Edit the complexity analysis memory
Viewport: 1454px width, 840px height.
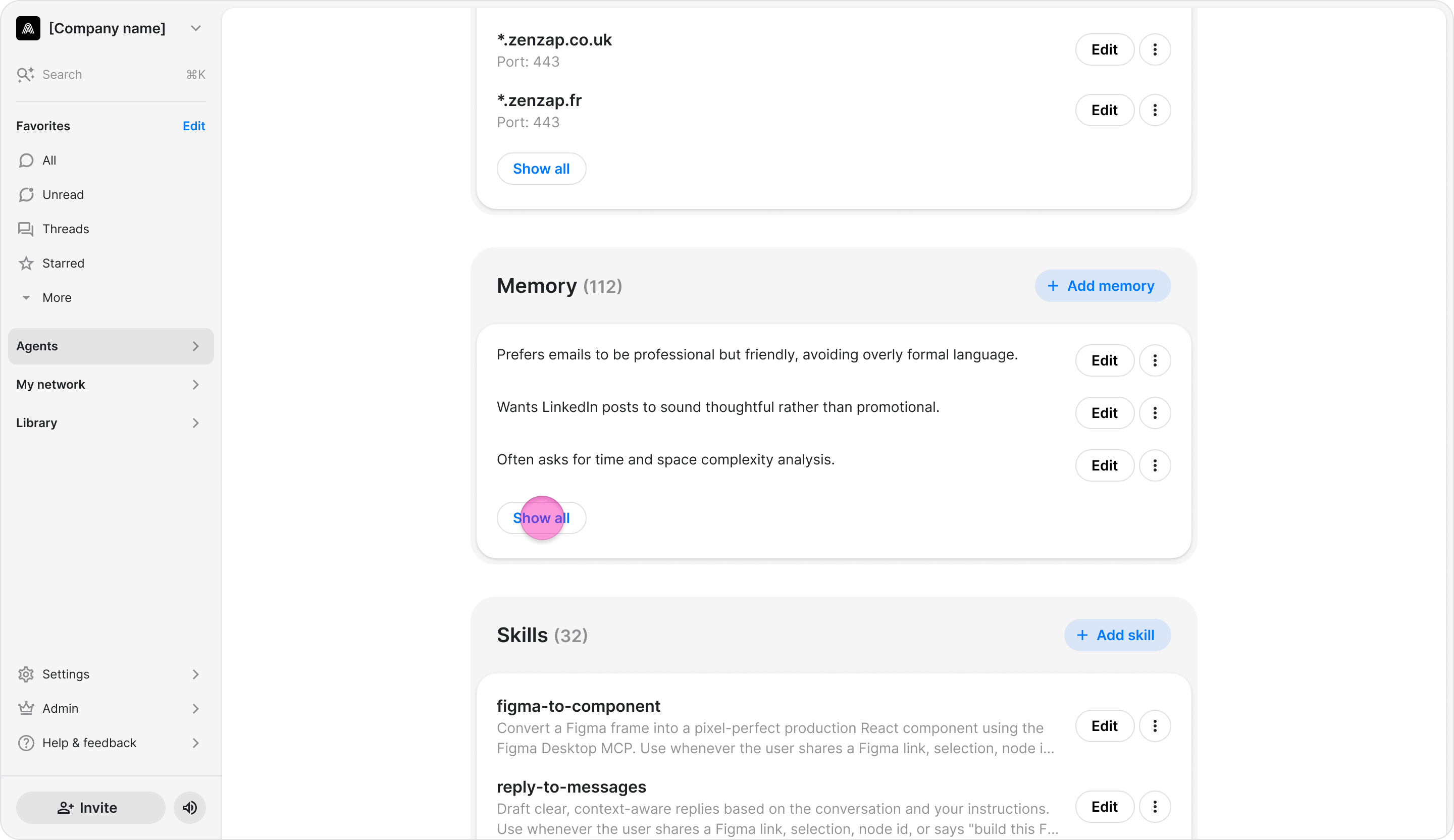pyautogui.click(x=1104, y=465)
